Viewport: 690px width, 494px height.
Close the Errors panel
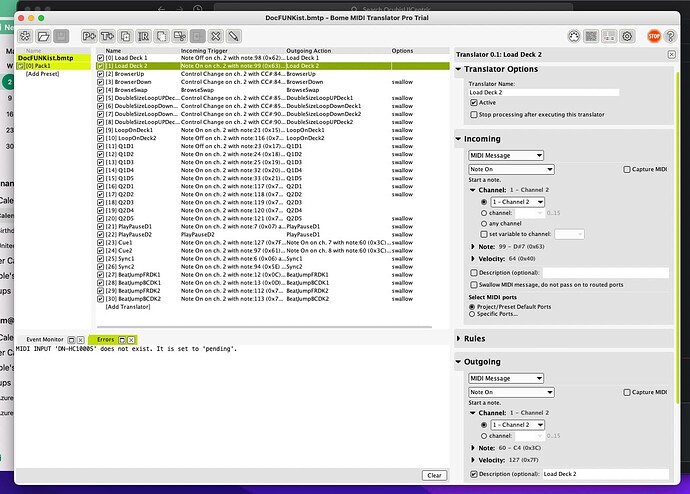(x=131, y=340)
